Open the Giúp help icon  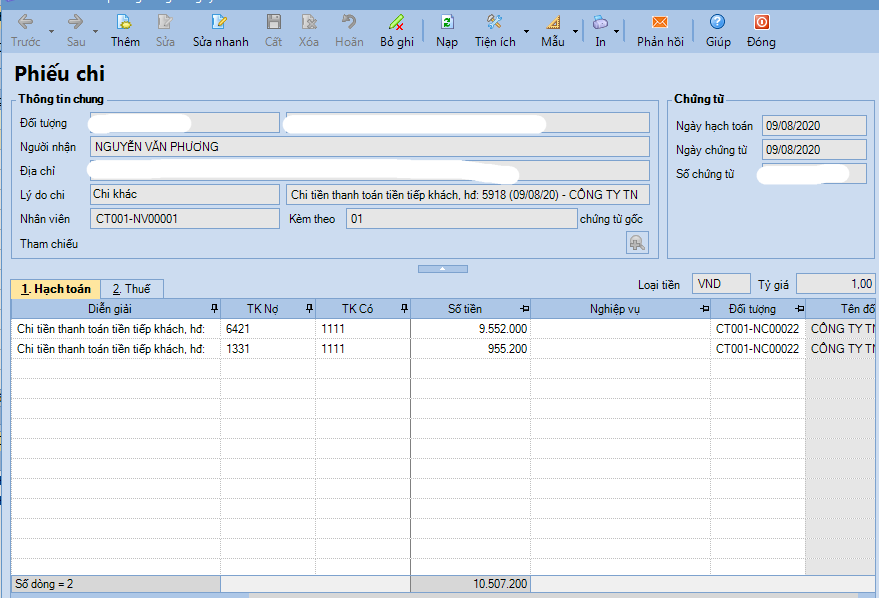point(717,22)
